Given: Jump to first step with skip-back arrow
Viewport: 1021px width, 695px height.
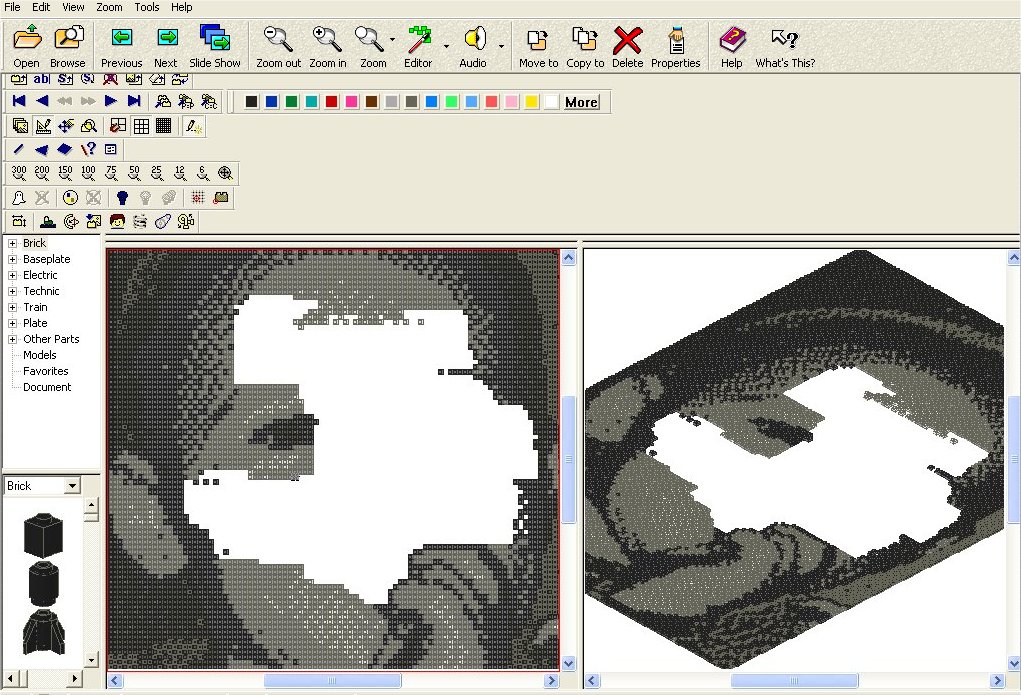Looking at the screenshot, I should click(x=19, y=101).
